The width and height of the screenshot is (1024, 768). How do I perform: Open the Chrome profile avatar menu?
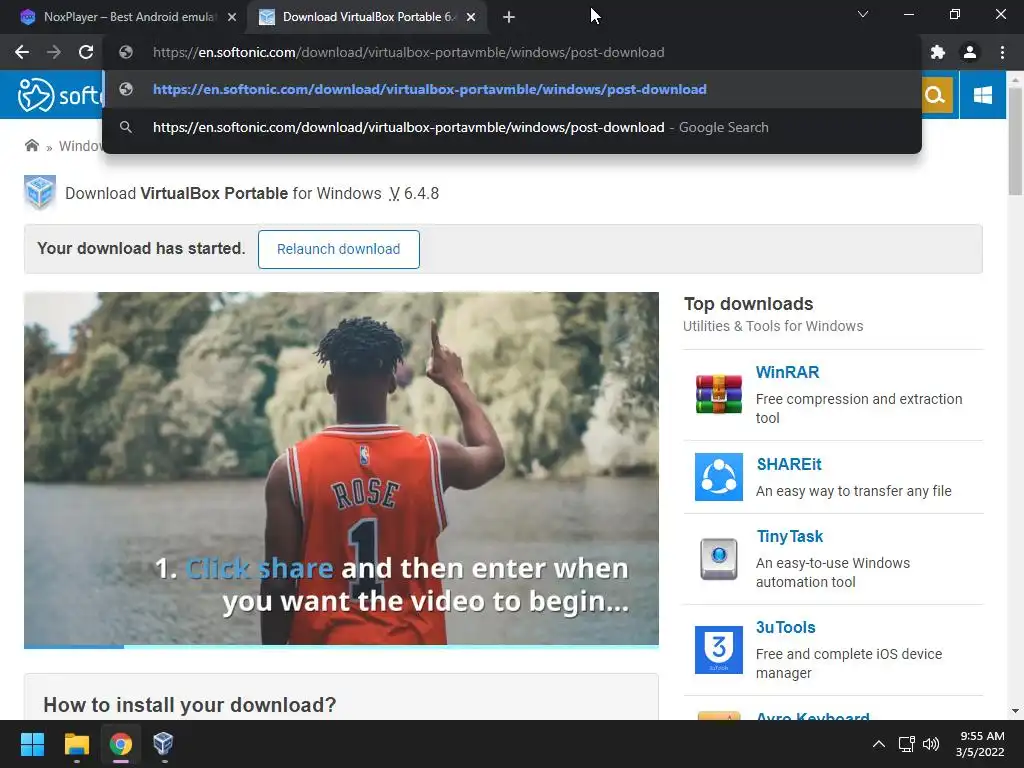pos(970,52)
